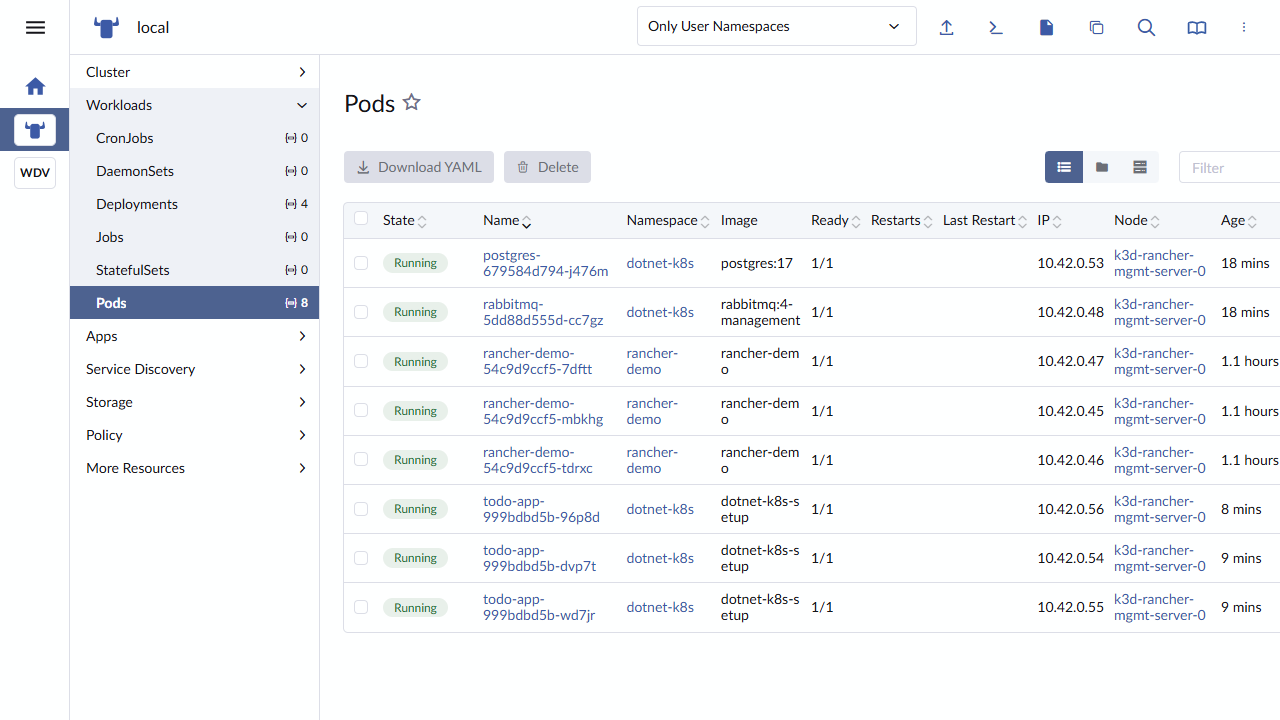Open Deployments in the Workloads menu

(x=194, y=204)
